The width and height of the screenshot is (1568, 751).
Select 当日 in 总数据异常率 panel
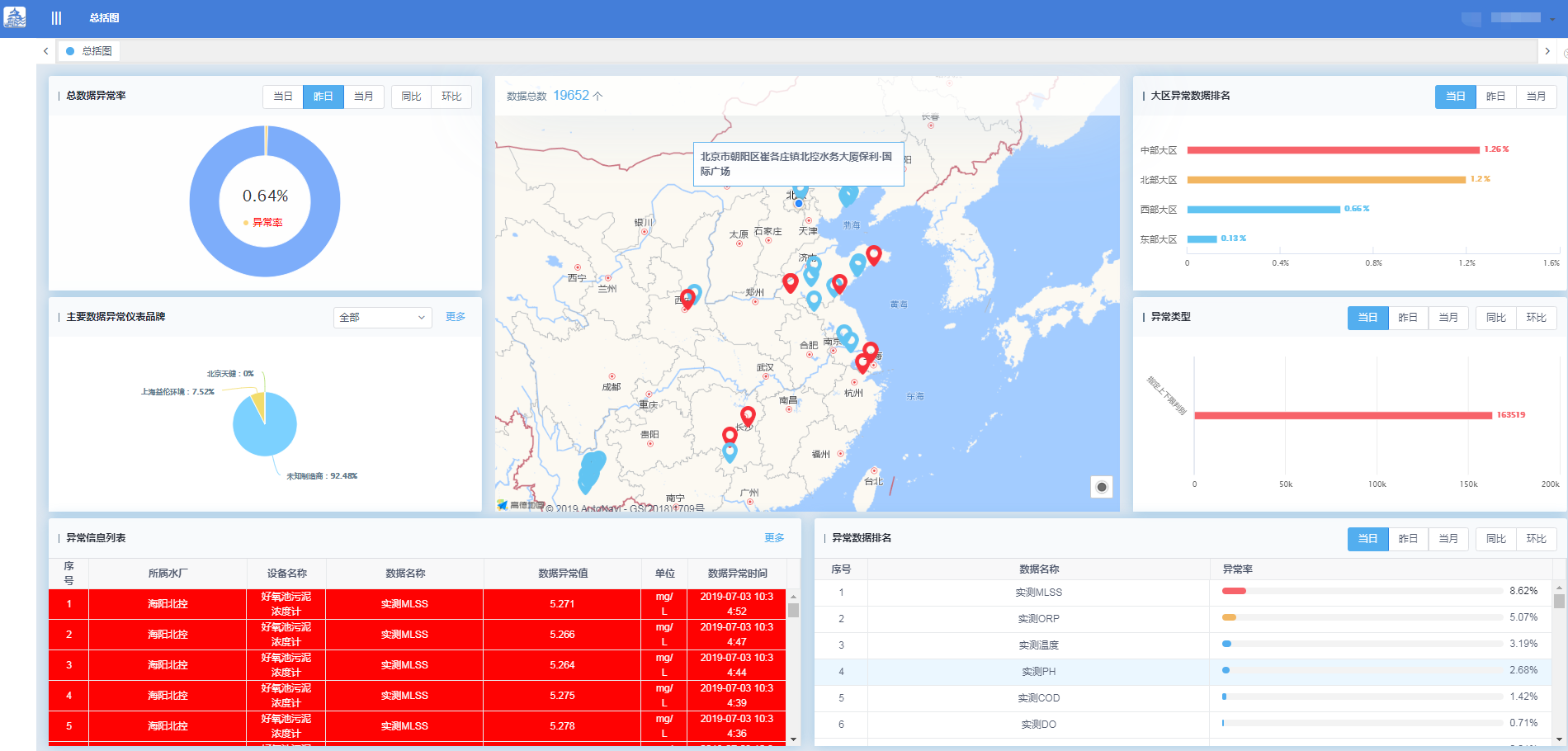click(283, 97)
